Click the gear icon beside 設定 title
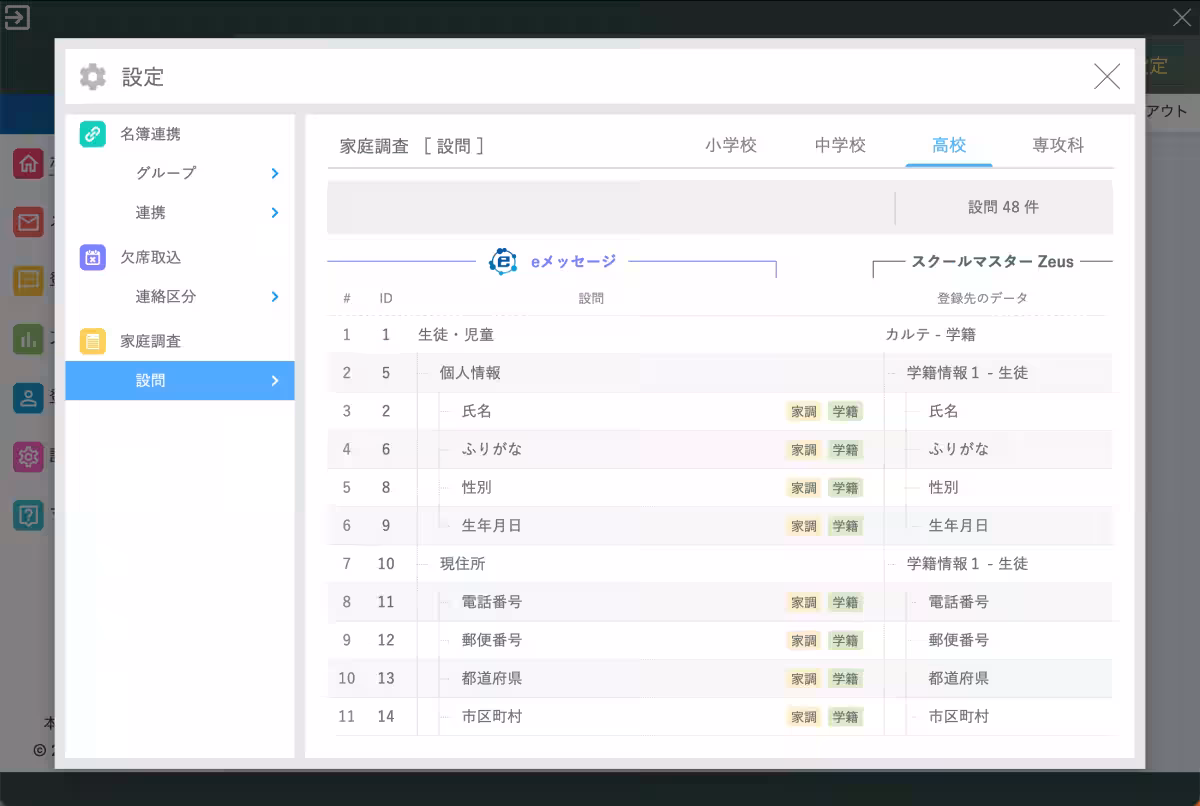The image size is (1200, 806). click(x=92, y=76)
